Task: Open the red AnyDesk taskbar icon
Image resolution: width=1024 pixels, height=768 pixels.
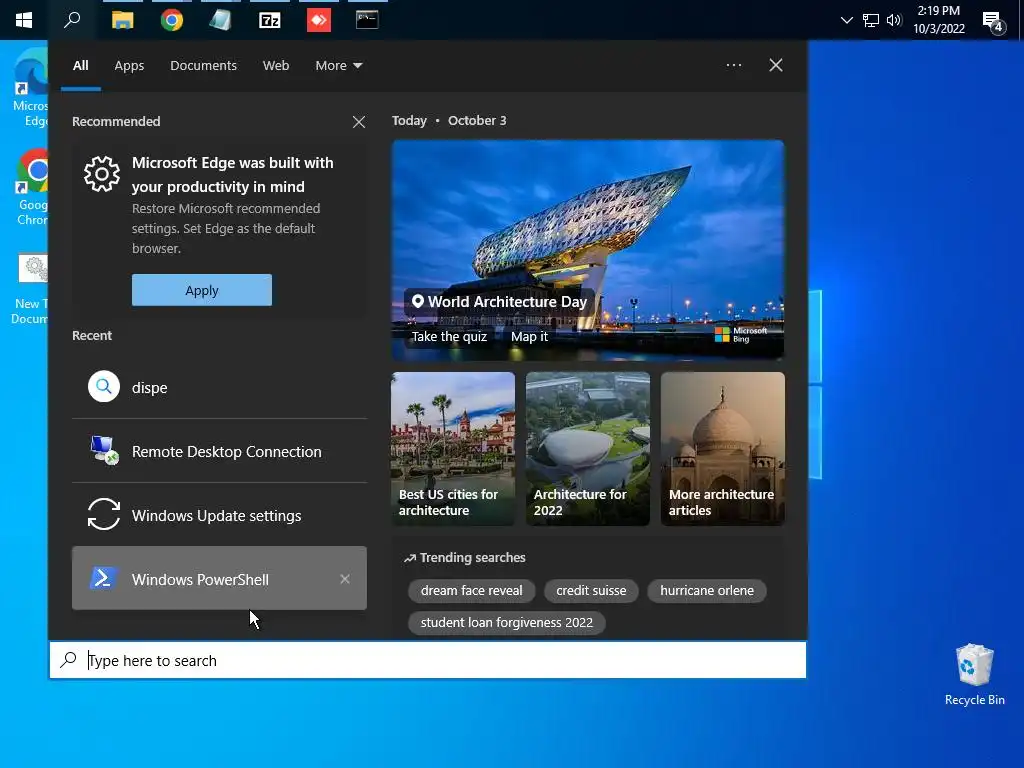Action: click(x=319, y=20)
